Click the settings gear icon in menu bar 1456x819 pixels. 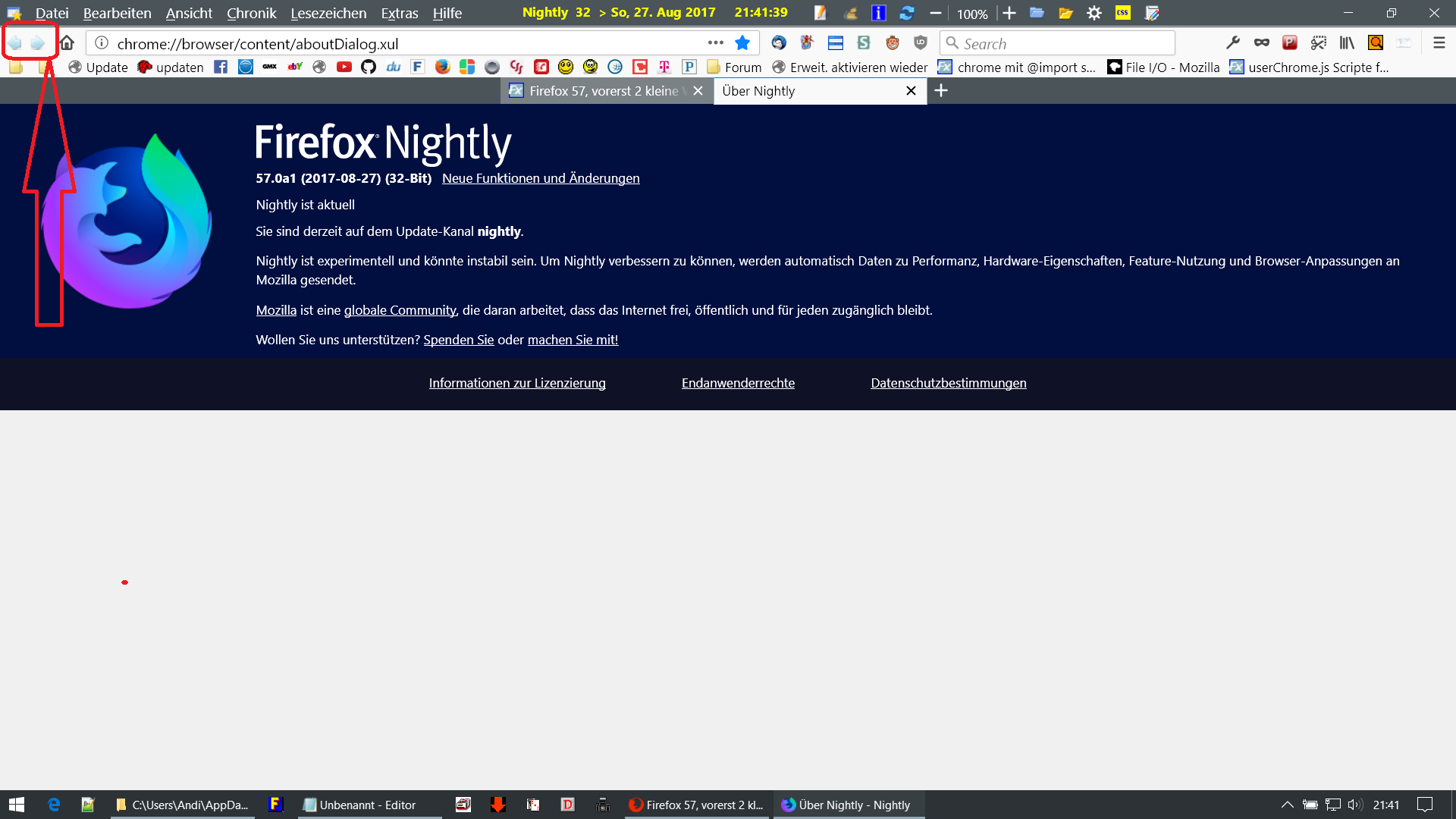pos(1094,13)
